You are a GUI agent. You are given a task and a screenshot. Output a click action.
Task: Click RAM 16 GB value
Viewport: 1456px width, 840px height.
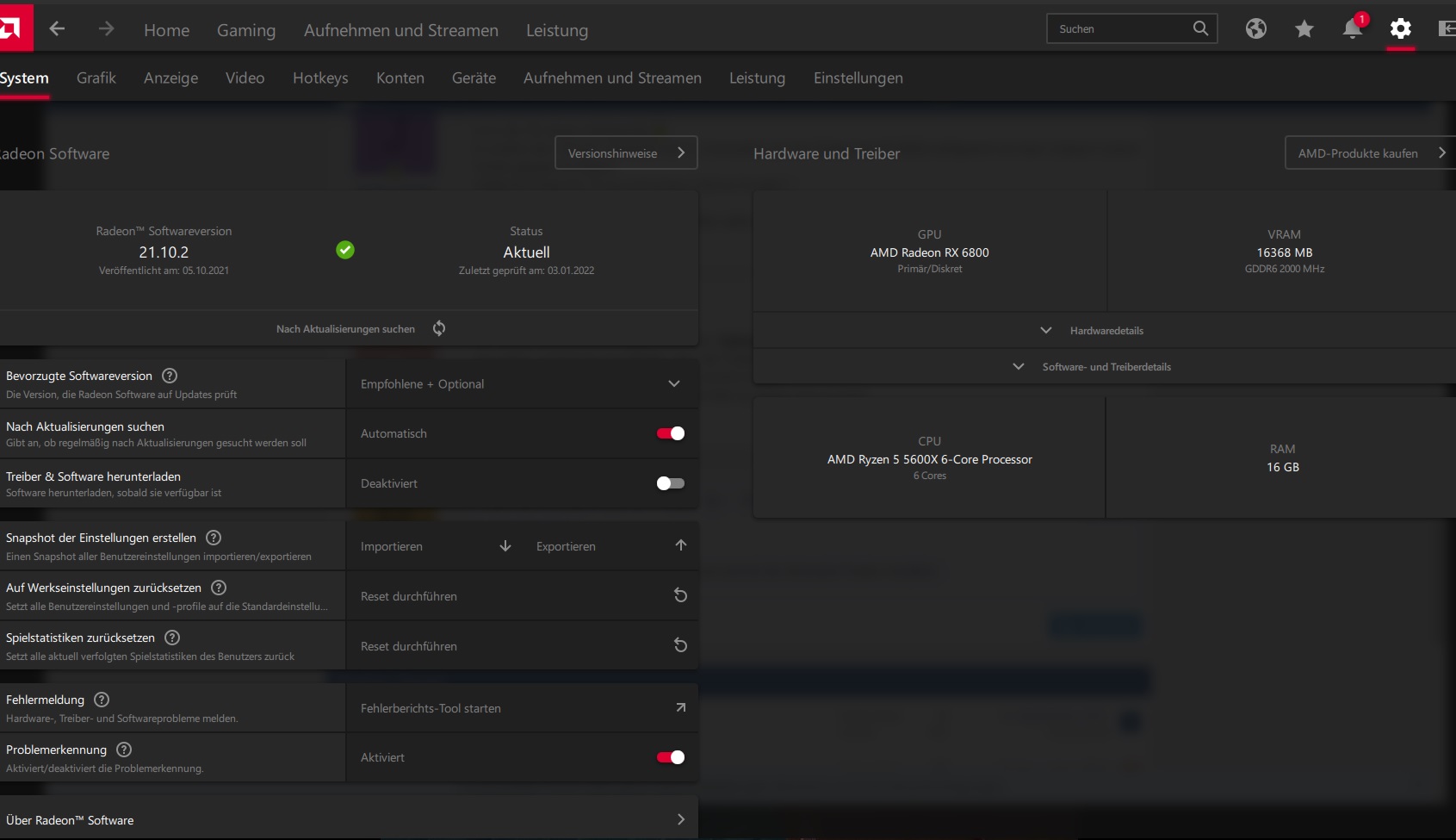[x=1283, y=467]
